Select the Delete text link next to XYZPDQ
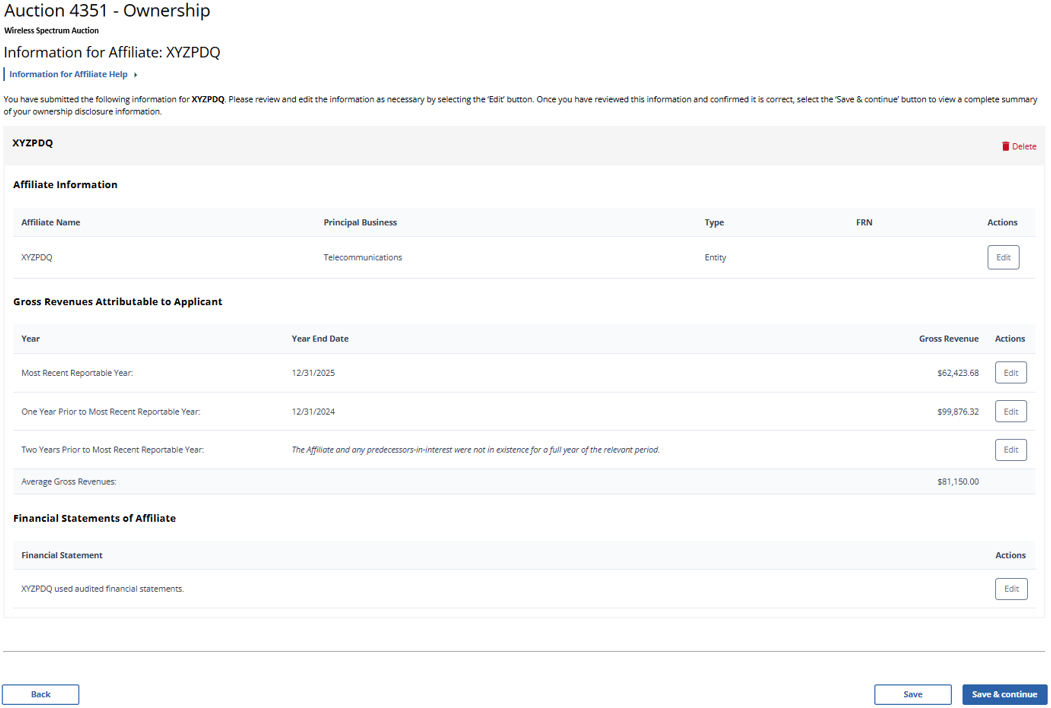The height and width of the screenshot is (708, 1051). point(1024,146)
